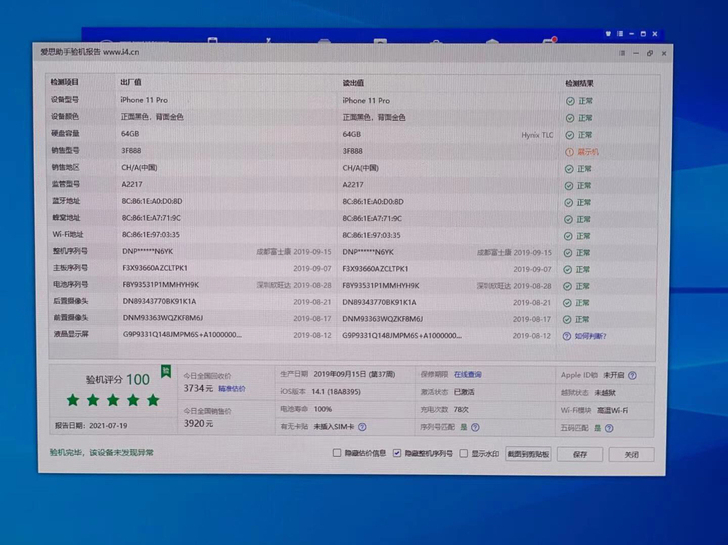Enable the 隐藏估价信息 checkbox
This screenshot has height=545, width=728.
pyautogui.click(x=337, y=453)
